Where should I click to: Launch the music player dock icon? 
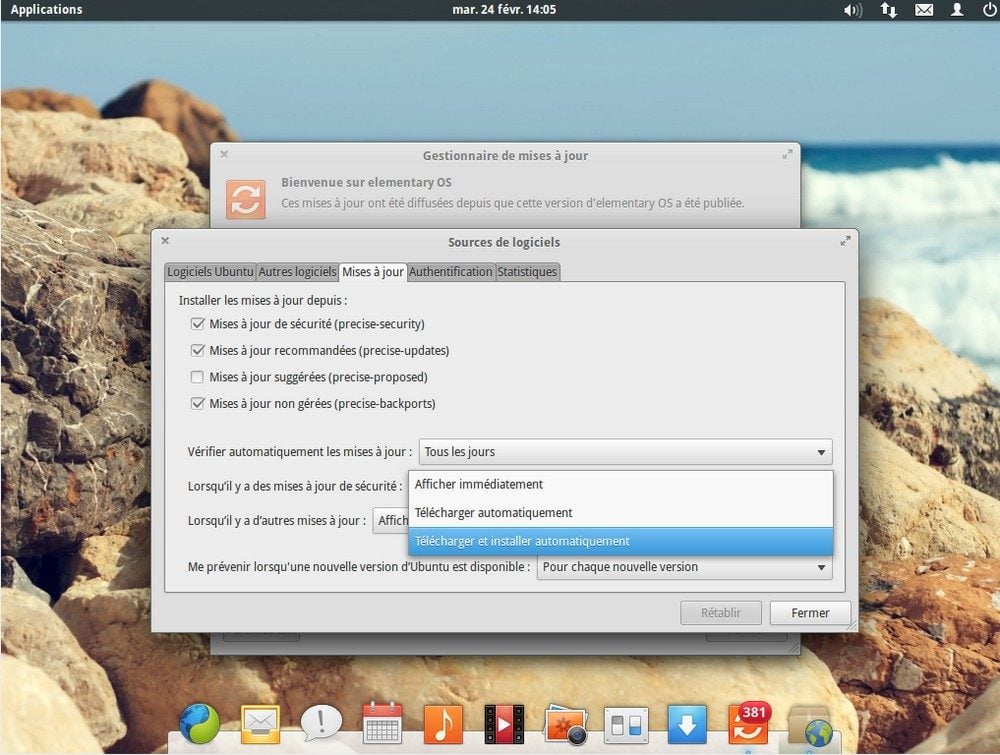pyautogui.click(x=443, y=724)
